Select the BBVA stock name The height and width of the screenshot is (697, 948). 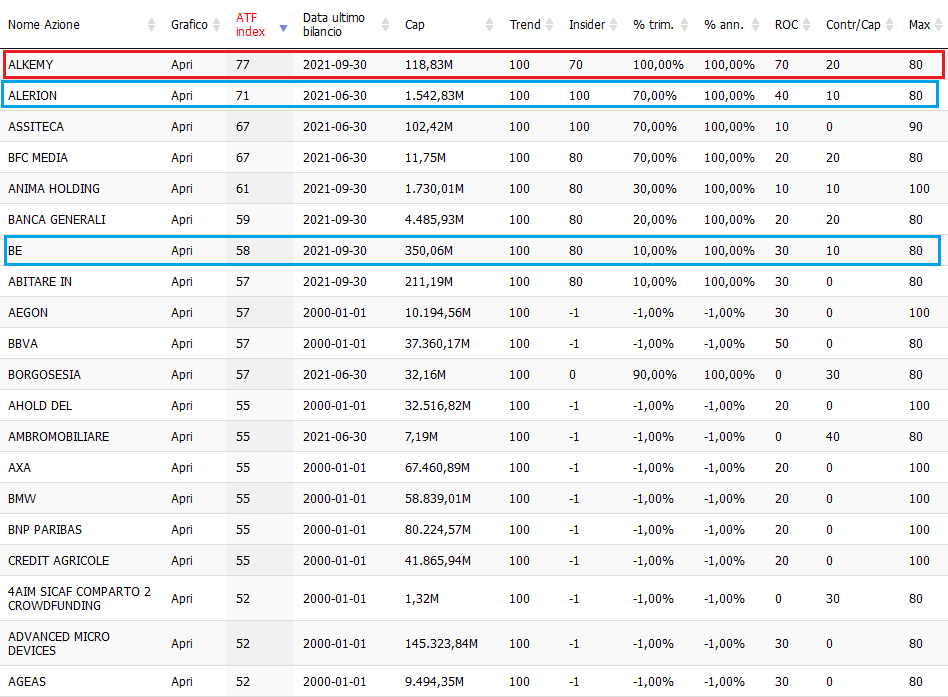click(23, 343)
